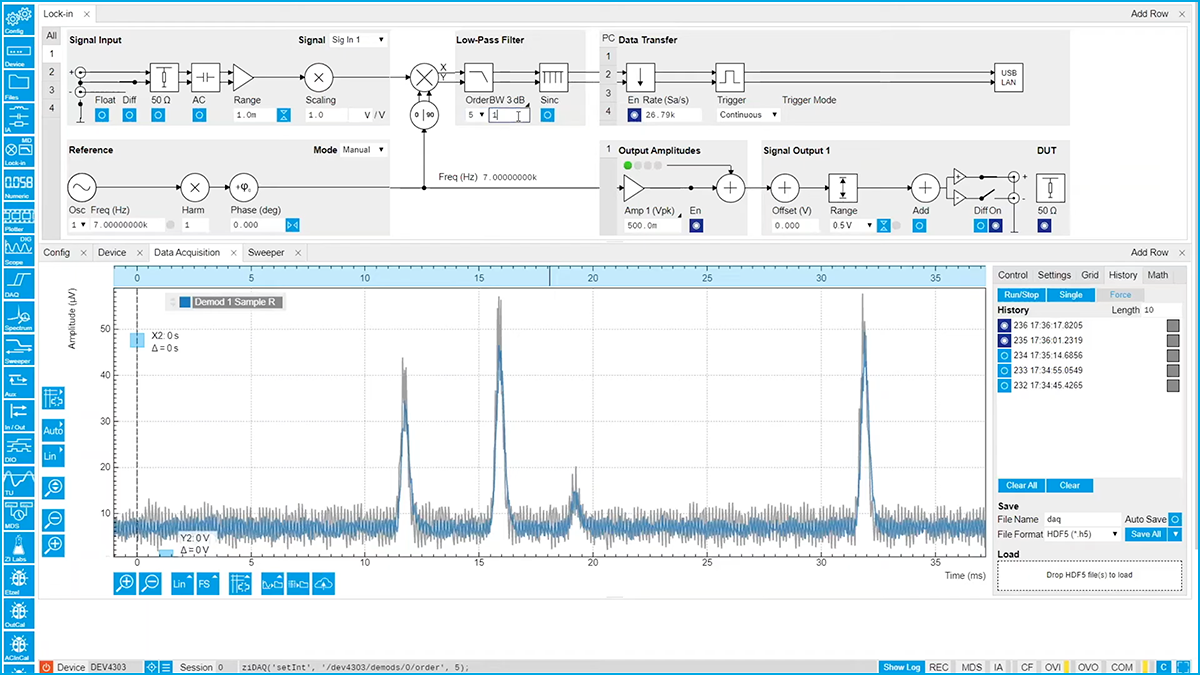Click Show Log in status bar
The width and height of the screenshot is (1200, 675).
tap(901, 667)
